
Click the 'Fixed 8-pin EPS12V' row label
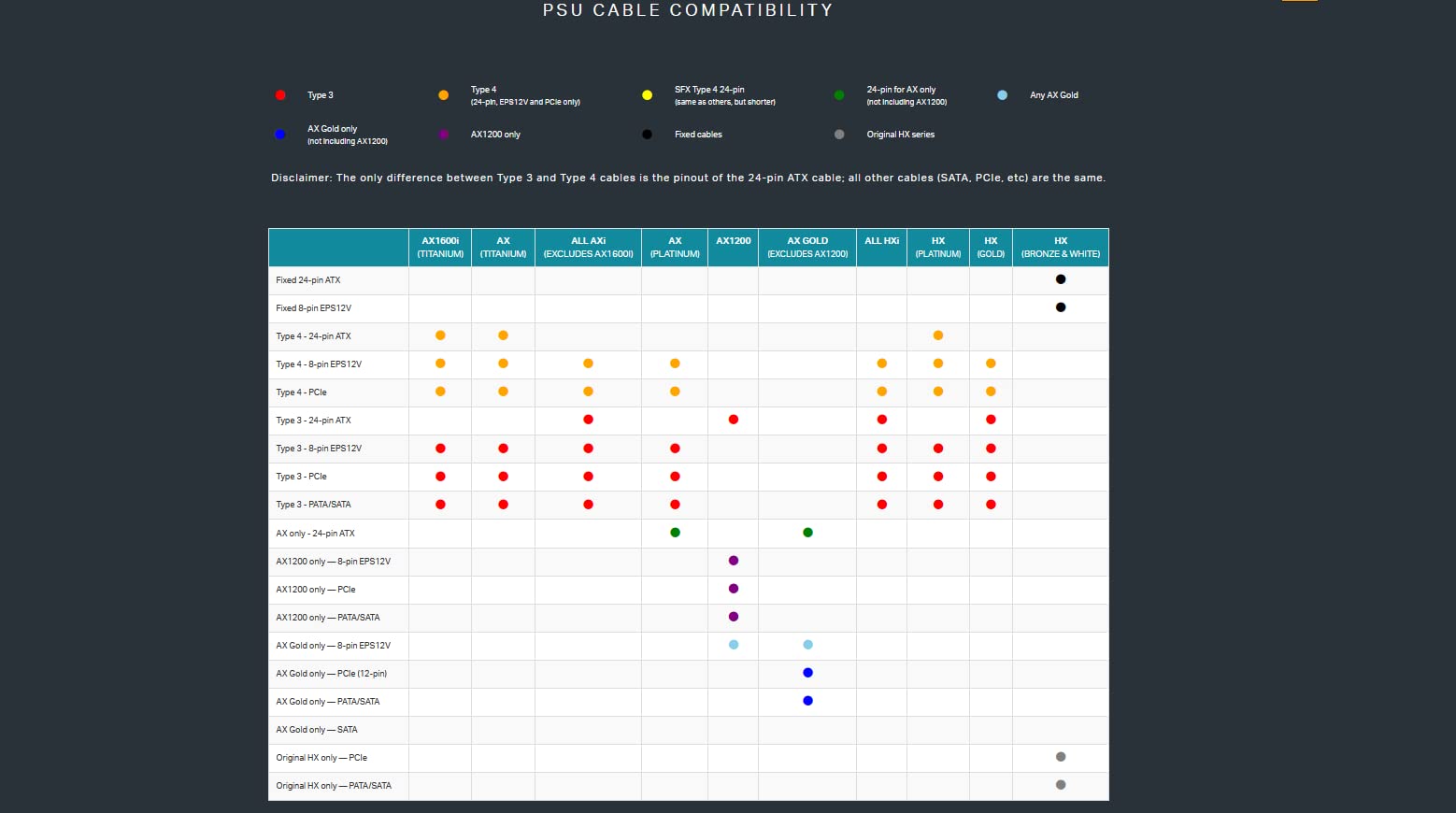pyautogui.click(x=313, y=308)
